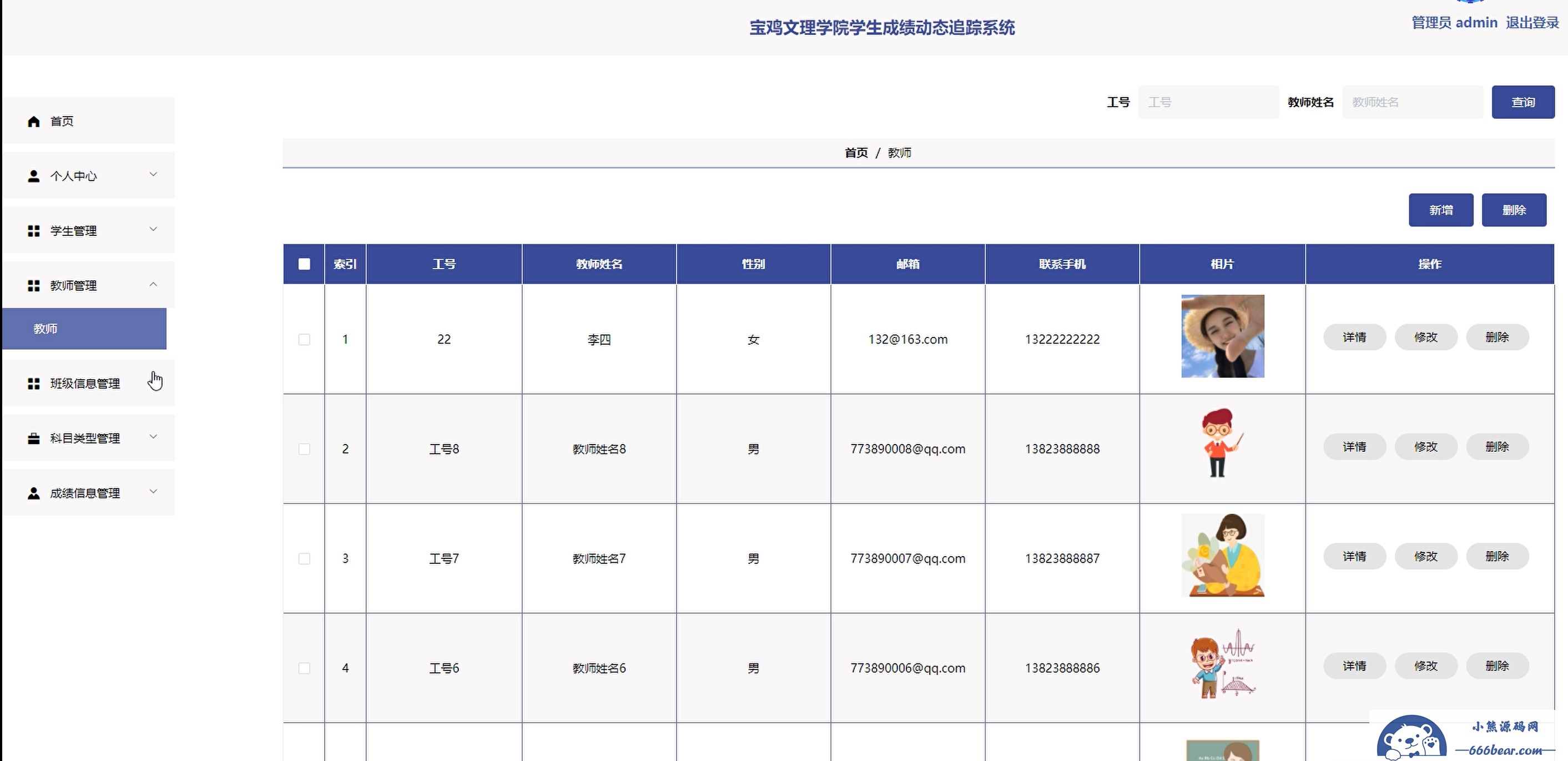Click 删除 in the 教师姓名7 row
The image size is (1568, 761).
1497,556
